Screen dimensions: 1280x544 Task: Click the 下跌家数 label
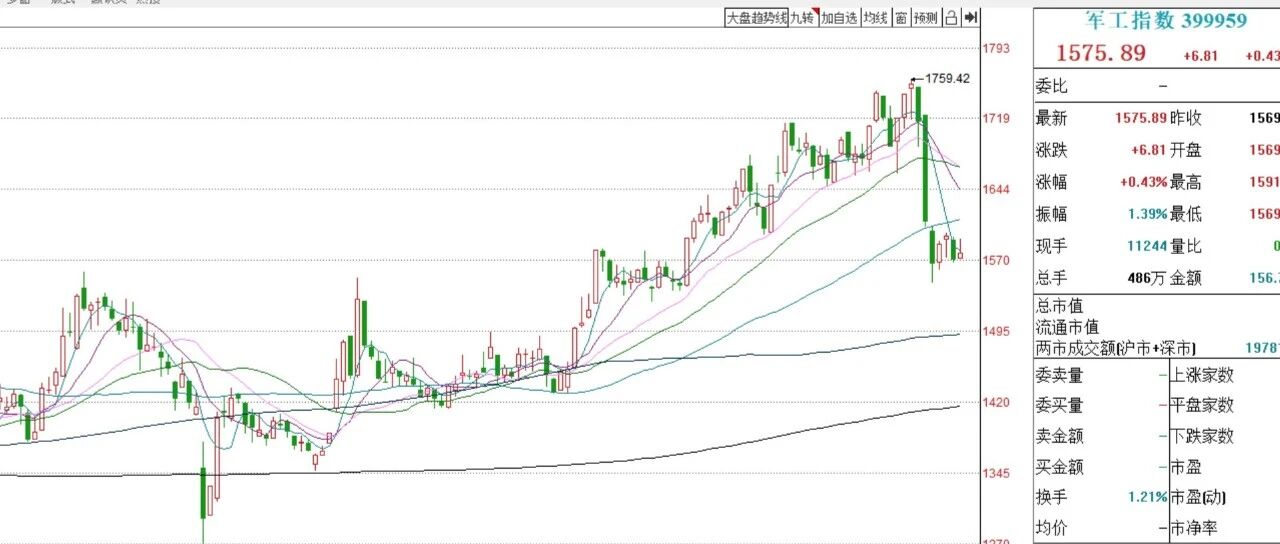[1202, 437]
